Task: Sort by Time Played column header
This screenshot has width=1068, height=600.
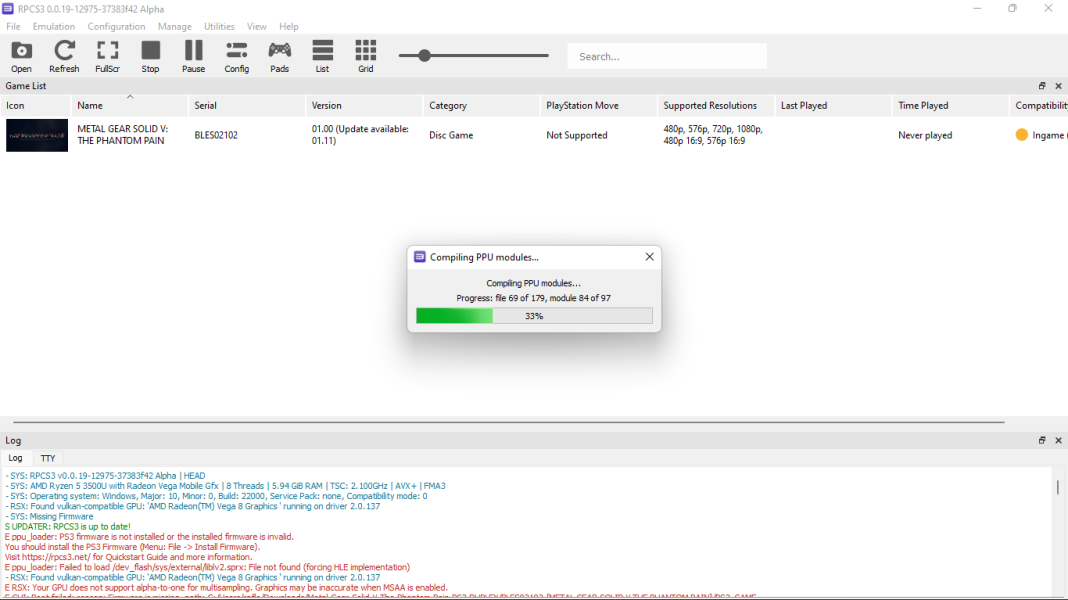Action: tap(949, 106)
